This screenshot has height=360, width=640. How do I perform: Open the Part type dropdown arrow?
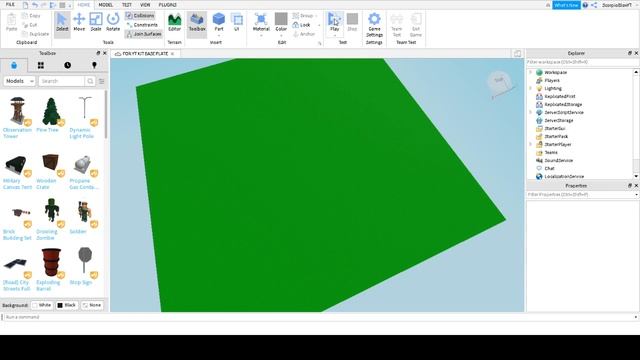pos(219,36)
